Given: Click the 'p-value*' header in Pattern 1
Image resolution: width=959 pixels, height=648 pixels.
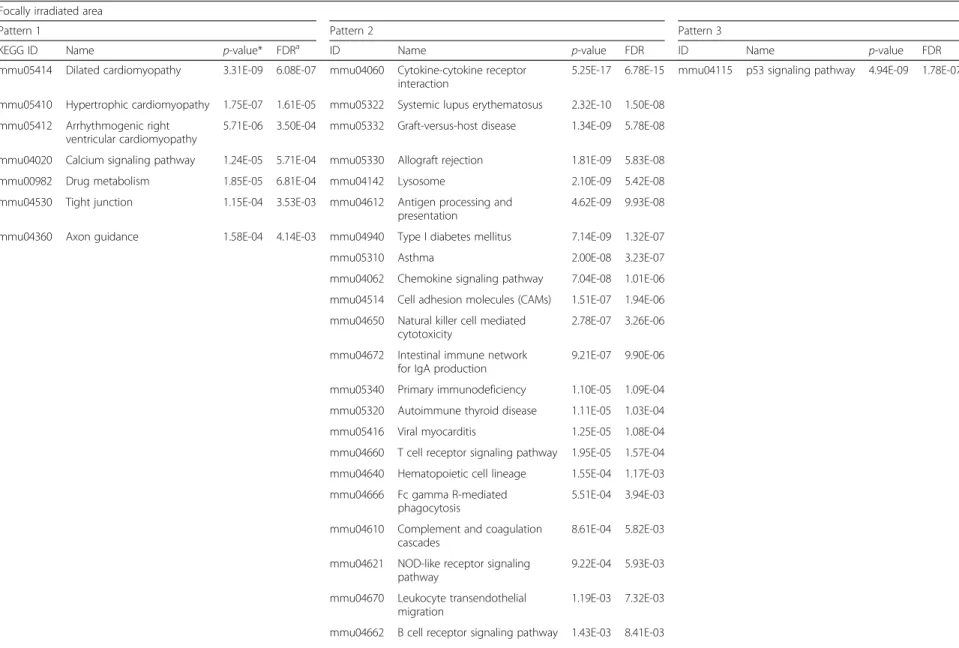Looking at the screenshot, I should (242, 51).
